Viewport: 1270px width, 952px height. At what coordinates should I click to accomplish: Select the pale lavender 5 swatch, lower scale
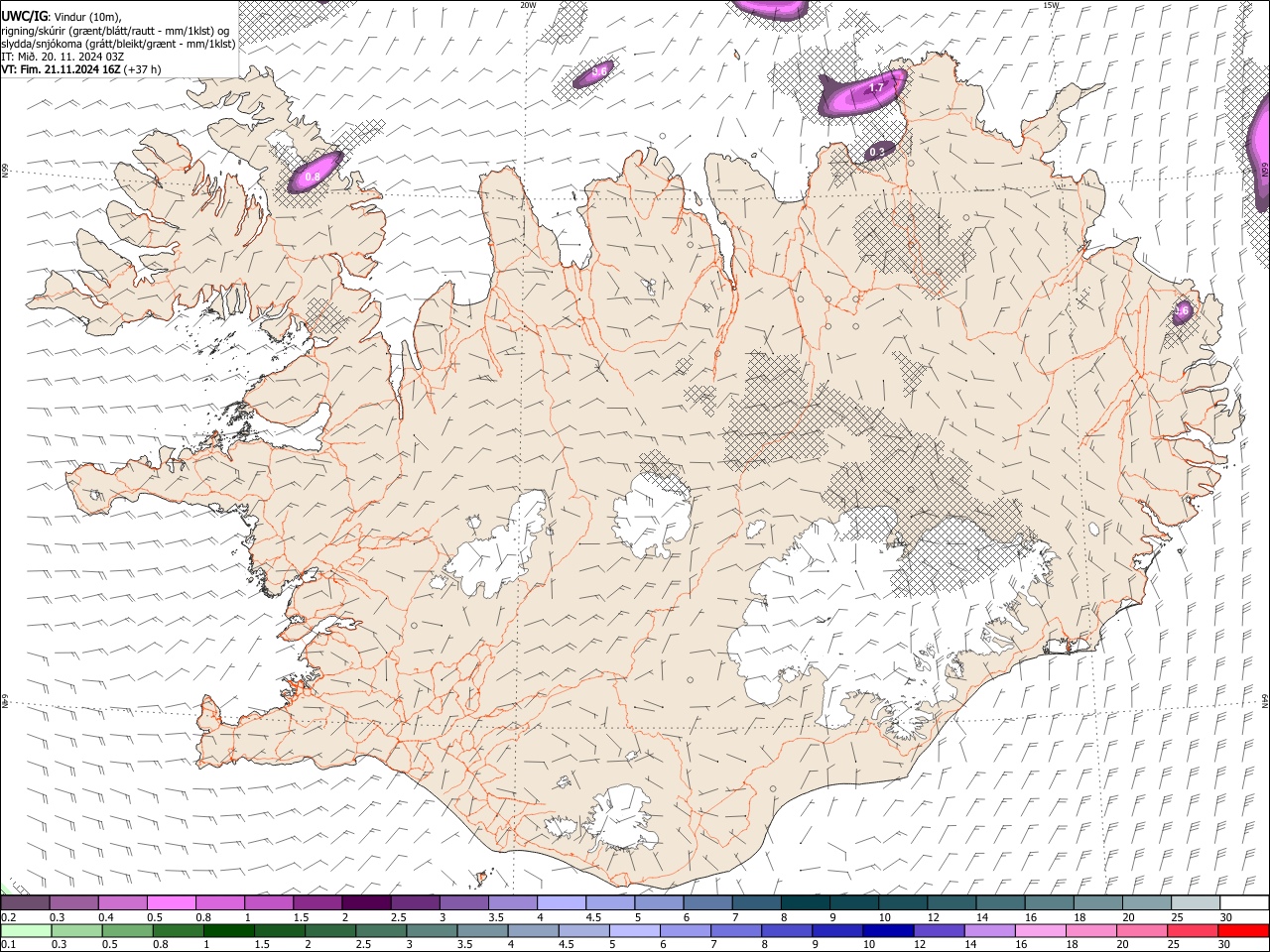coord(635,930)
